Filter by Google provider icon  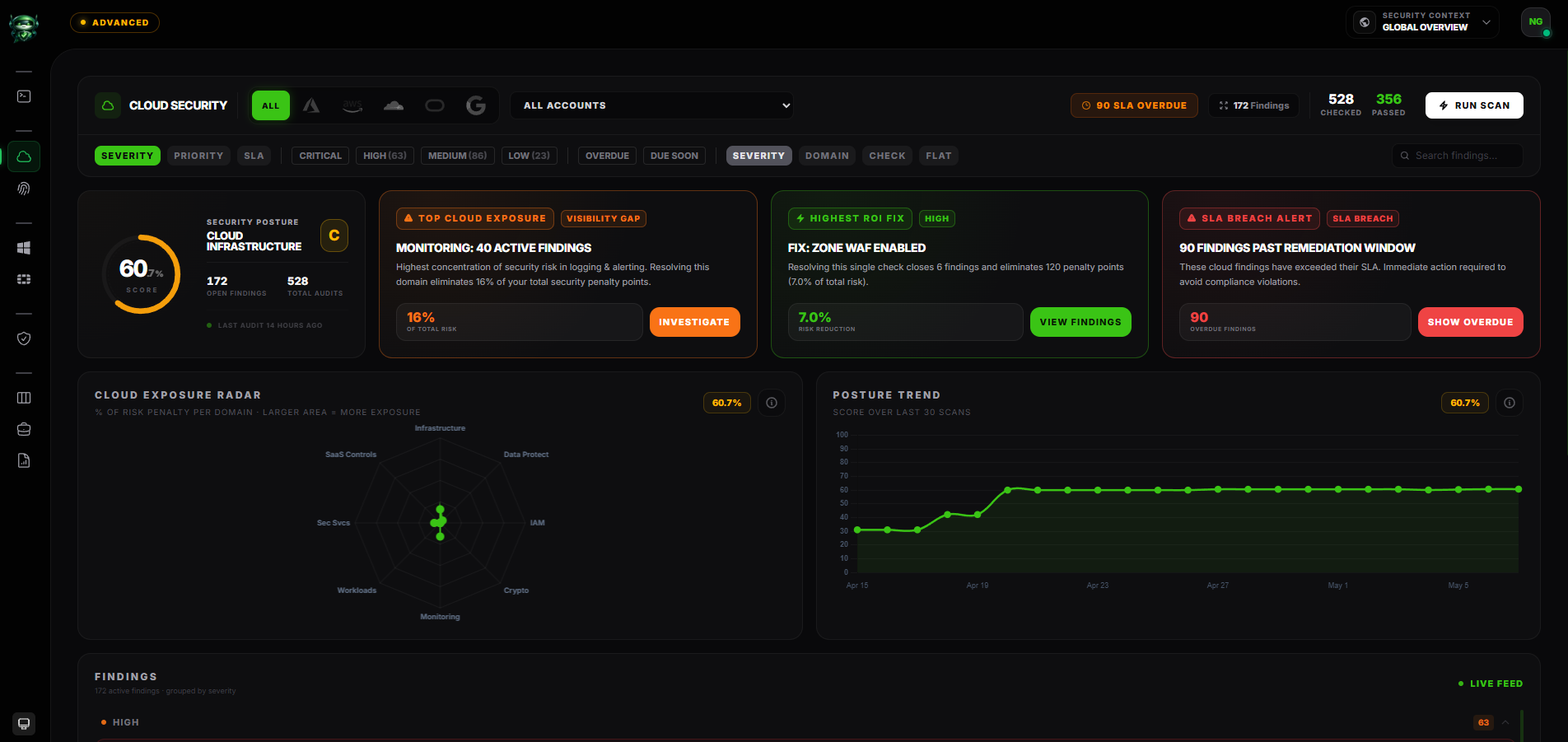coord(476,105)
